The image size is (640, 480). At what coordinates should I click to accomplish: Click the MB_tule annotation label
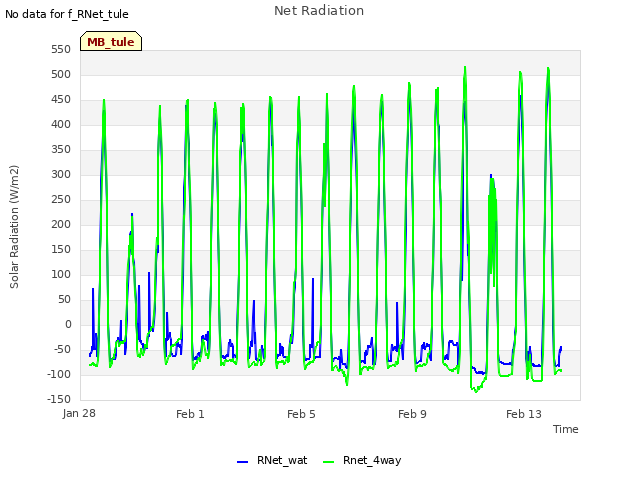(111, 41)
